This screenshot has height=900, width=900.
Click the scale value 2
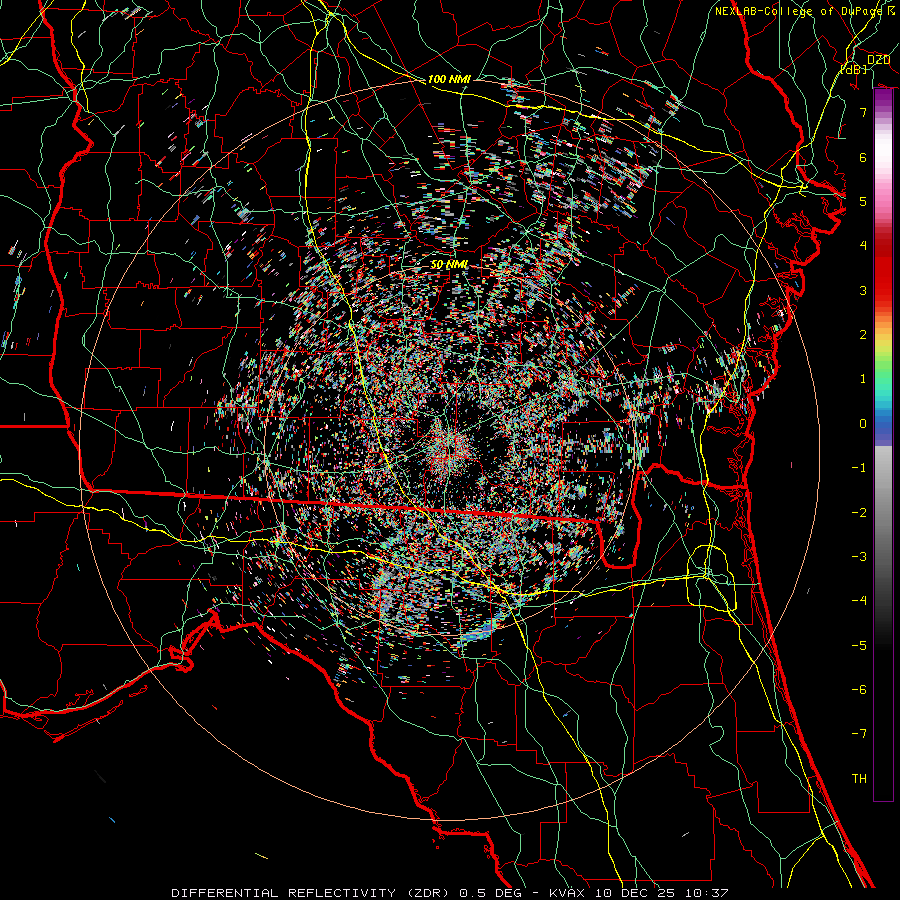(863, 334)
